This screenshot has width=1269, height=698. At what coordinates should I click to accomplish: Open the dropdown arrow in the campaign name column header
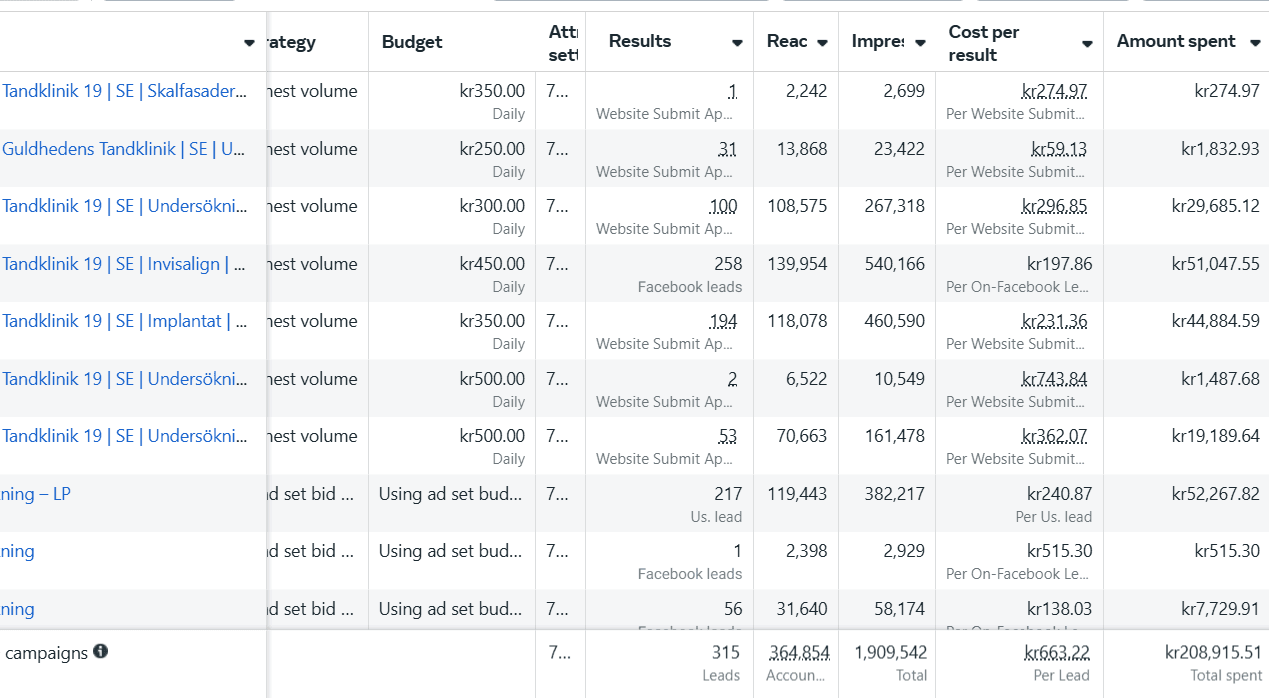(249, 43)
